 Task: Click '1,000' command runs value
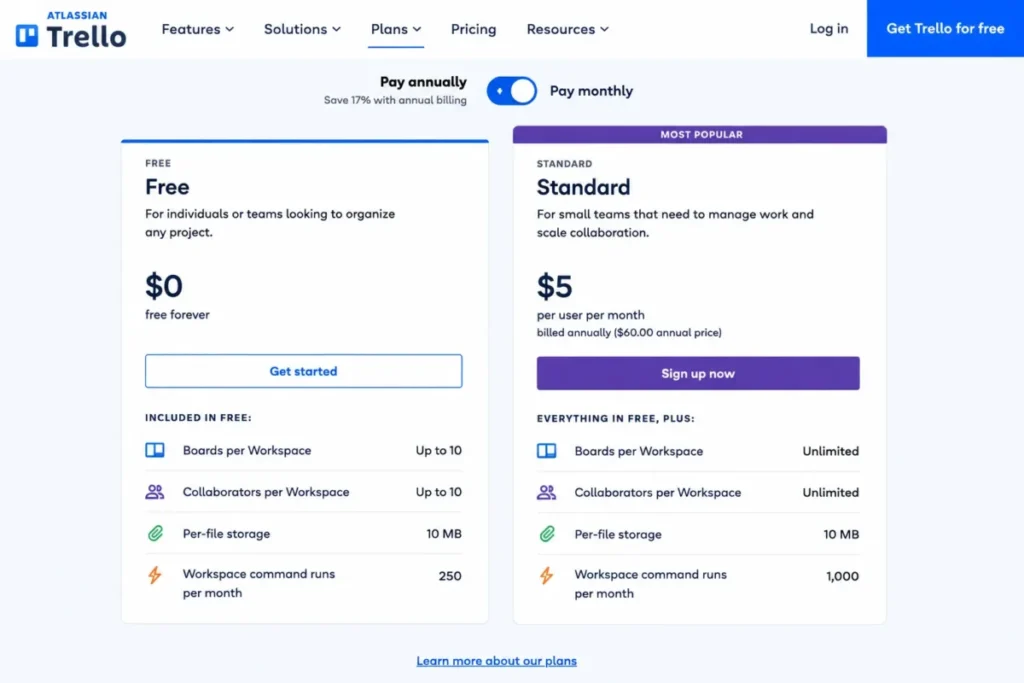pyautogui.click(x=842, y=576)
